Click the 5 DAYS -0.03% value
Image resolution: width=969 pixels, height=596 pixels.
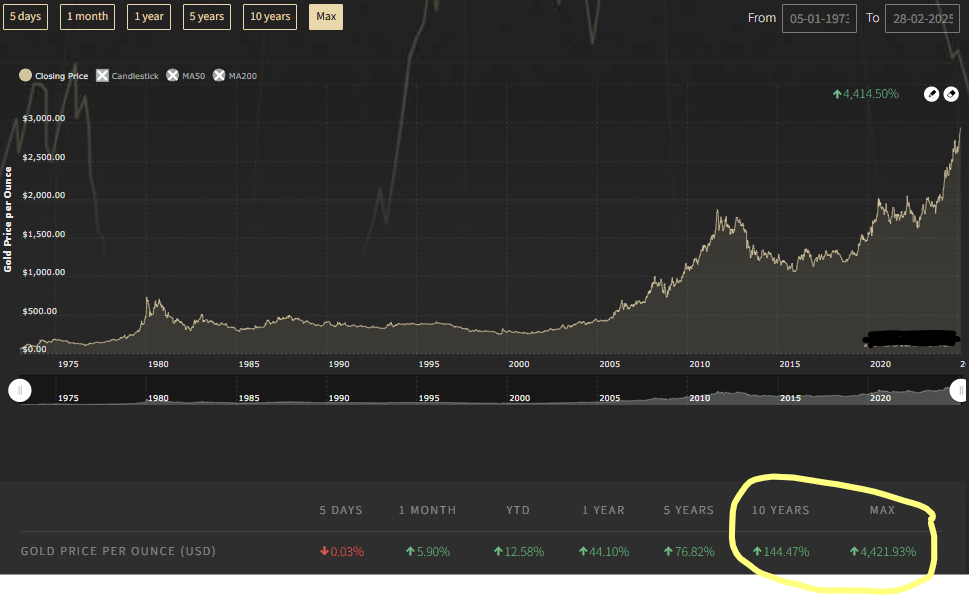coord(341,552)
